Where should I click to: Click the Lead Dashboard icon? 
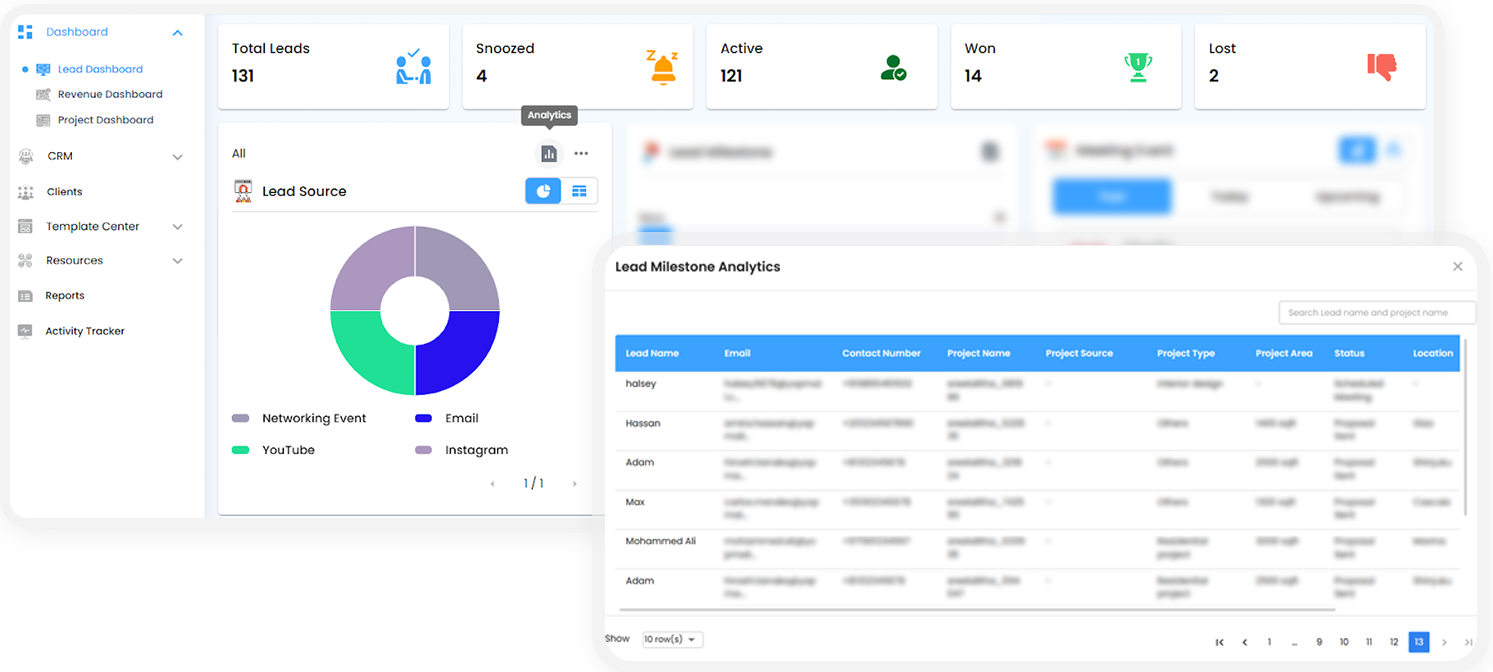click(43, 69)
